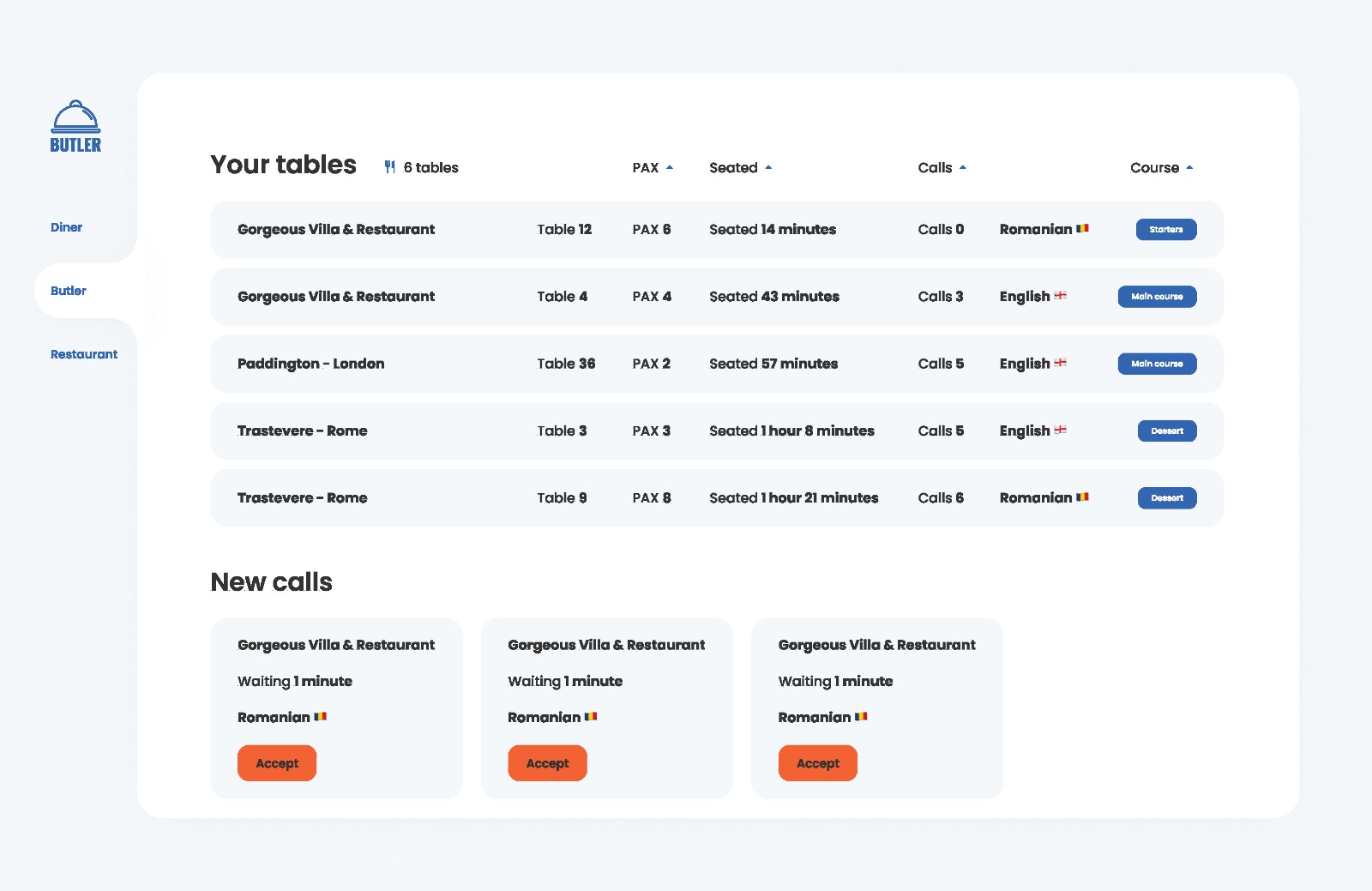Click the Dessert badge for Table 3
This screenshot has height=891, width=1372.
coord(1167,430)
